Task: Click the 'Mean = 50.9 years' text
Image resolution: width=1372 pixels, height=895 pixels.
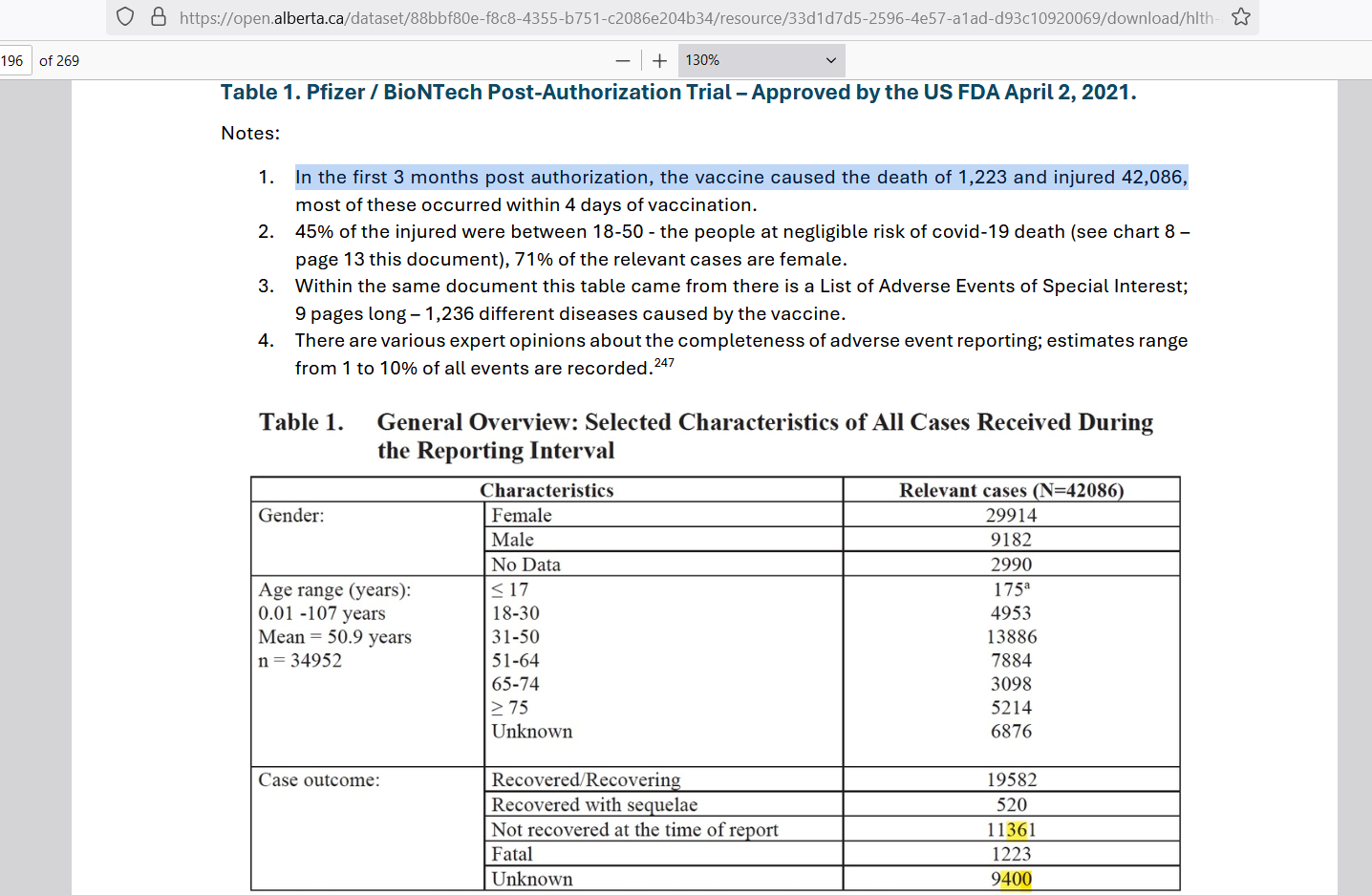Action: (334, 637)
